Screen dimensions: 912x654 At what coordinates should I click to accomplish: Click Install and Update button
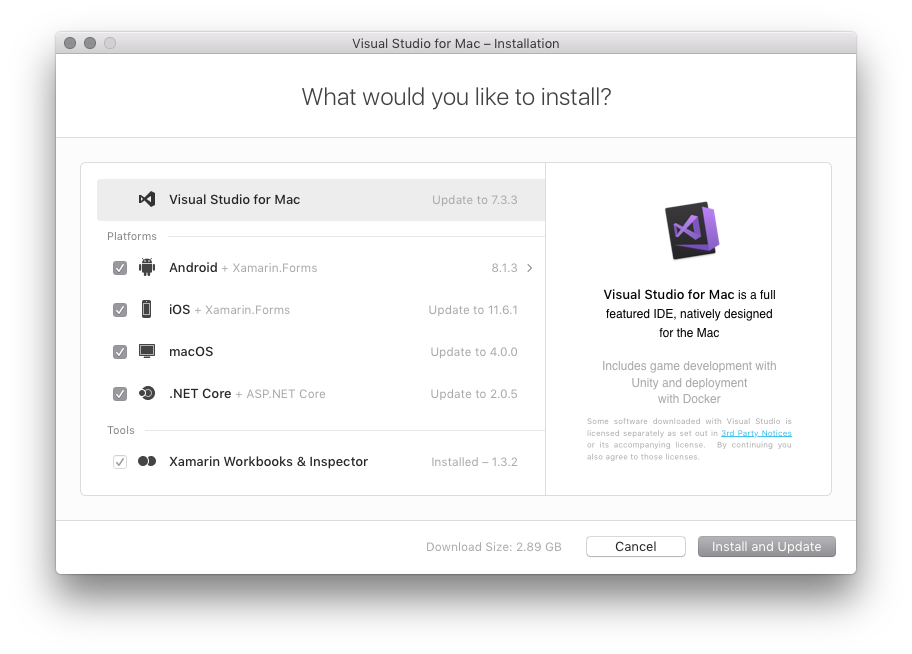point(767,546)
